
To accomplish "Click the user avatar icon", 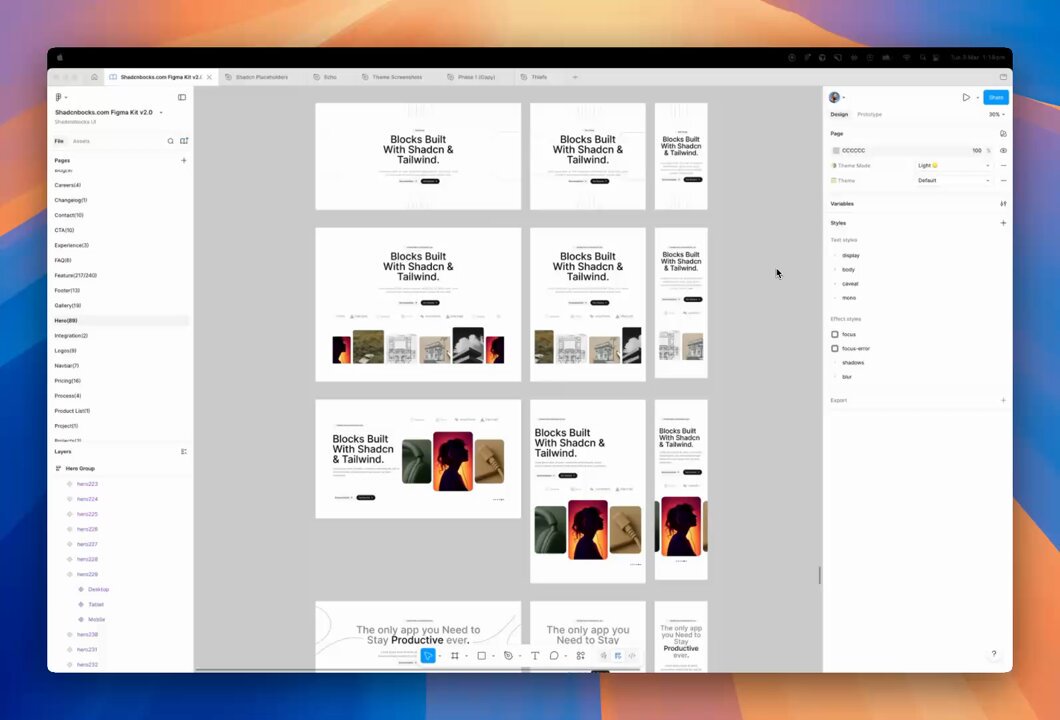I will coord(834,97).
